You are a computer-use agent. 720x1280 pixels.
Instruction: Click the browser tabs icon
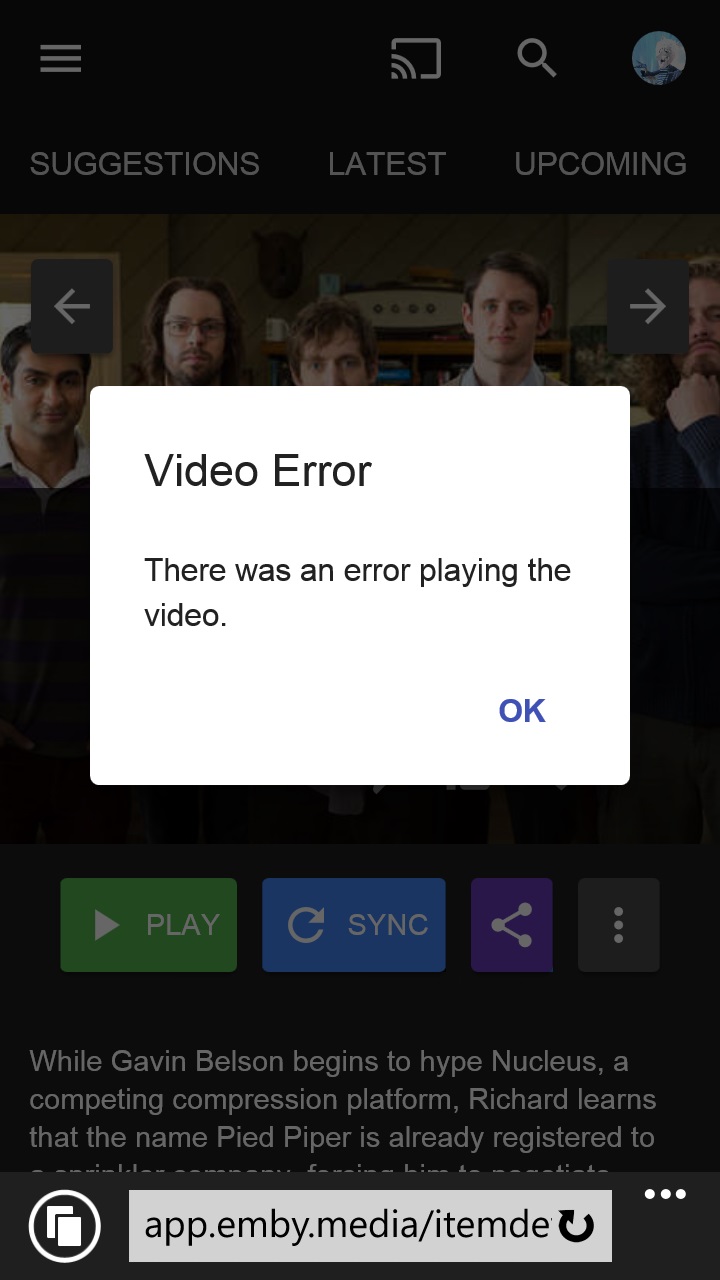pos(65,1225)
